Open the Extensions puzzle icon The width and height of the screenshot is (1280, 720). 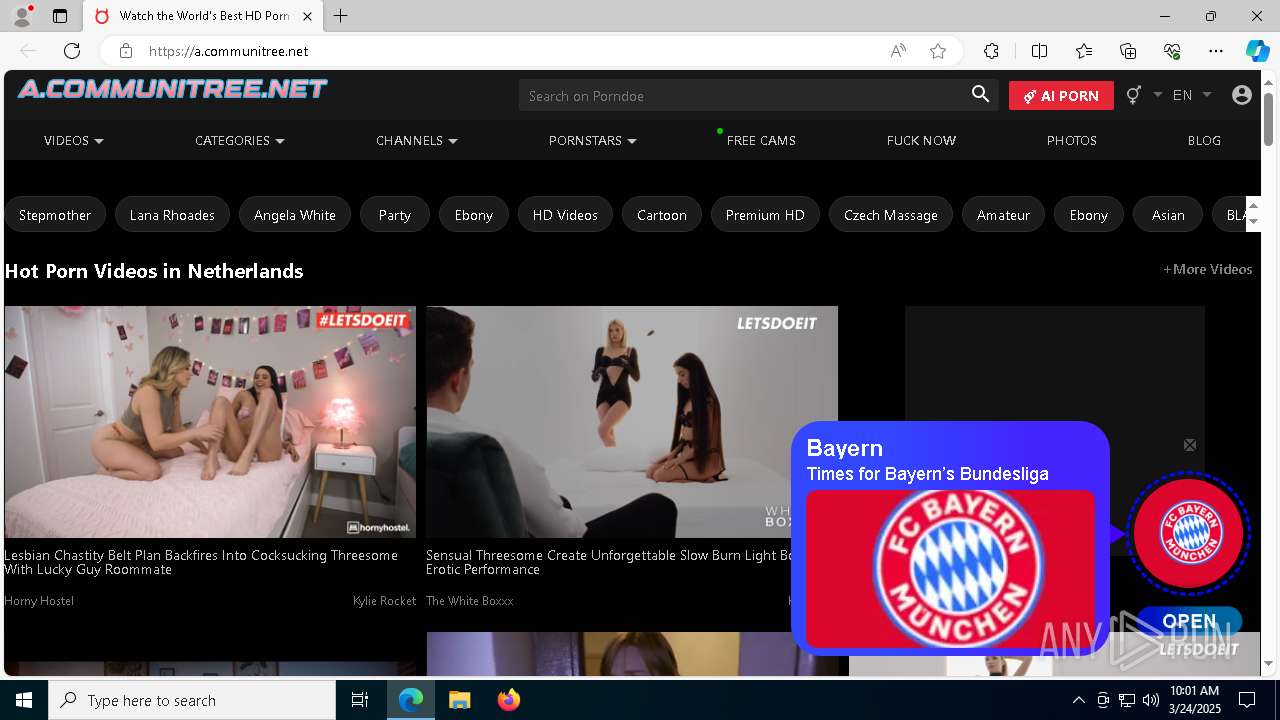point(991,51)
